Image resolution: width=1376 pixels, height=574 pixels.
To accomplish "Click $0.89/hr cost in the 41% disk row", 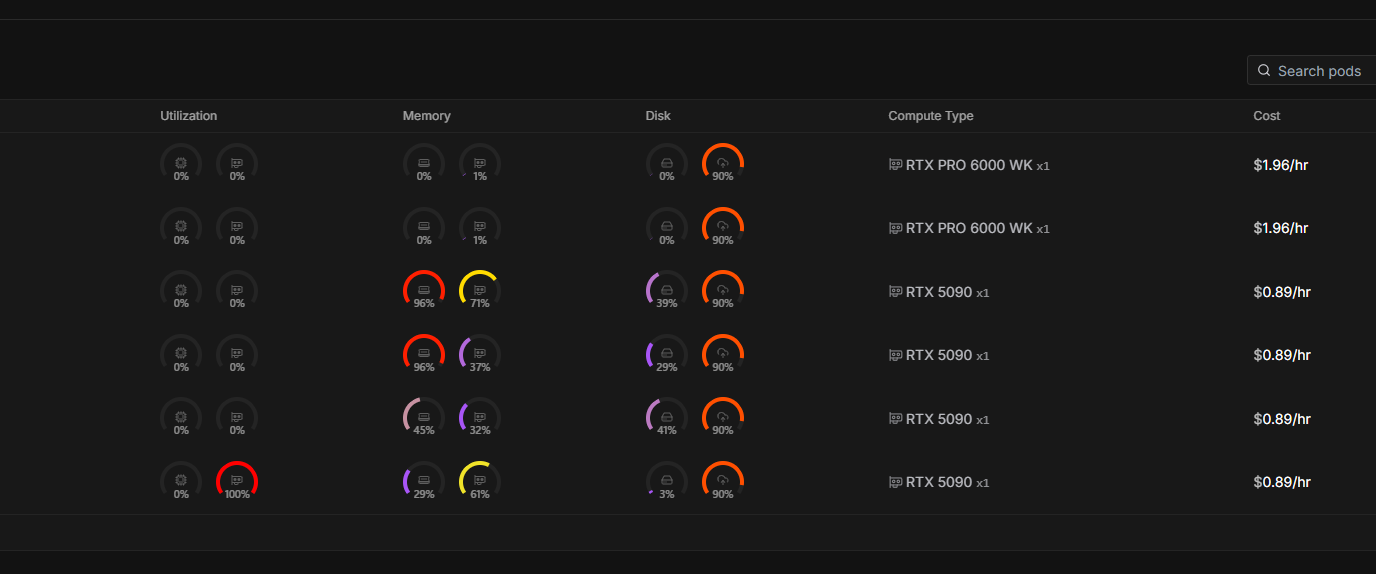I will (x=1282, y=419).
